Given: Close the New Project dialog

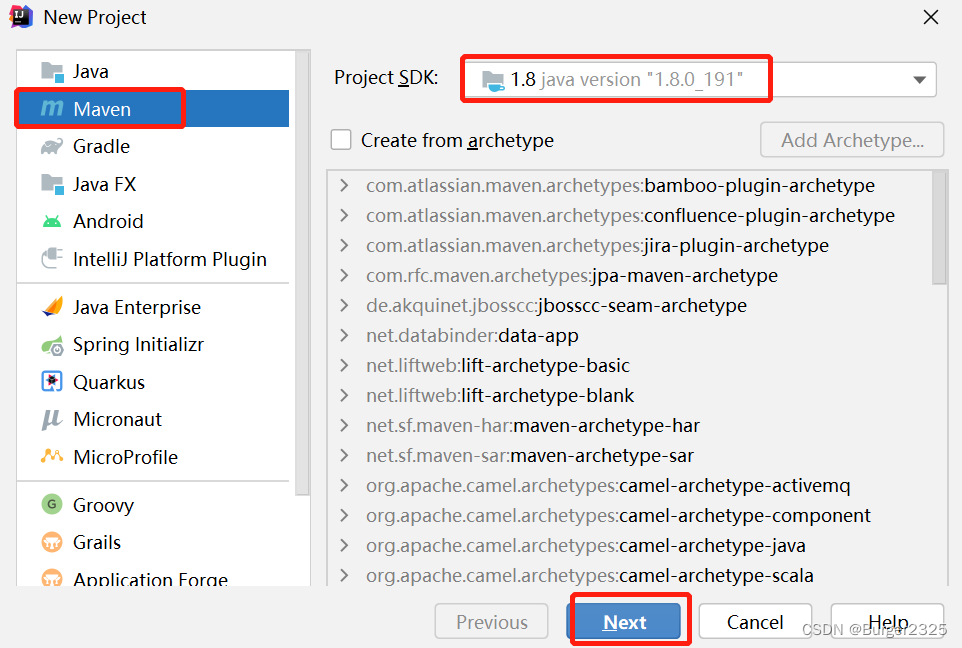Looking at the screenshot, I should tap(931, 17).
